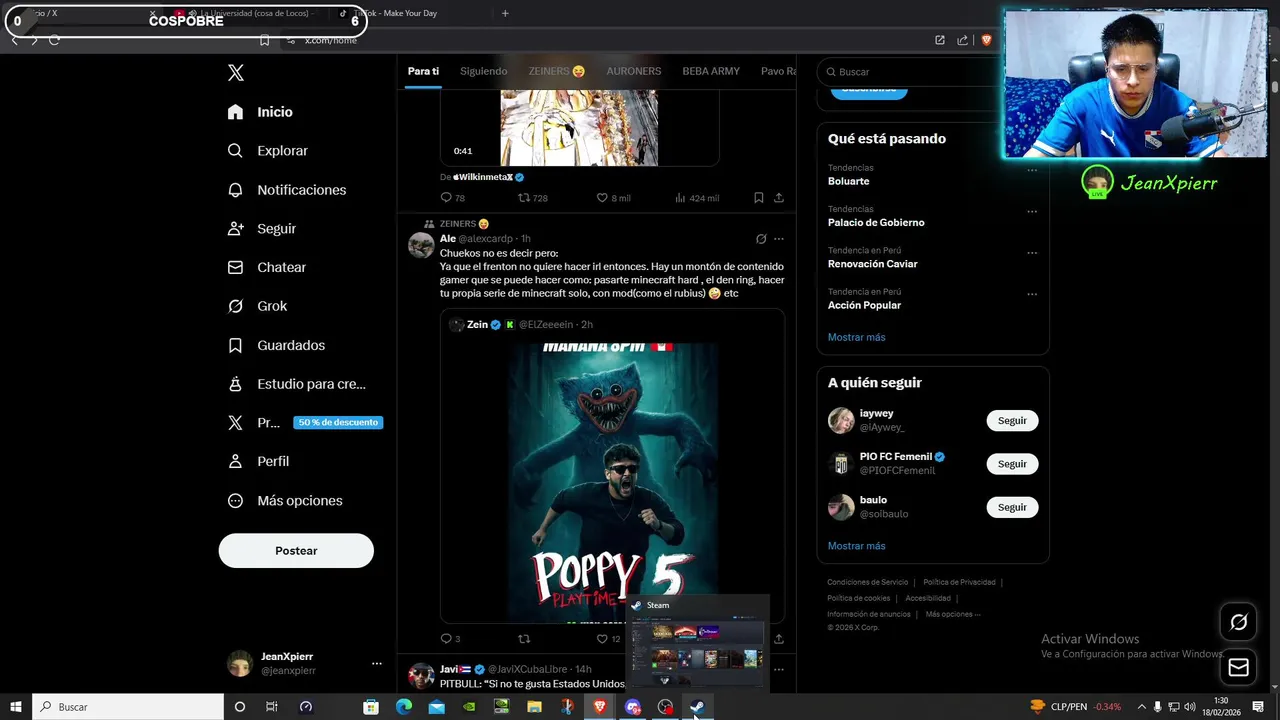Open Microsoft Edge from the taskbar
Image resolution: width=1280 pixels, height=720 pixels.
click(404, 707)
